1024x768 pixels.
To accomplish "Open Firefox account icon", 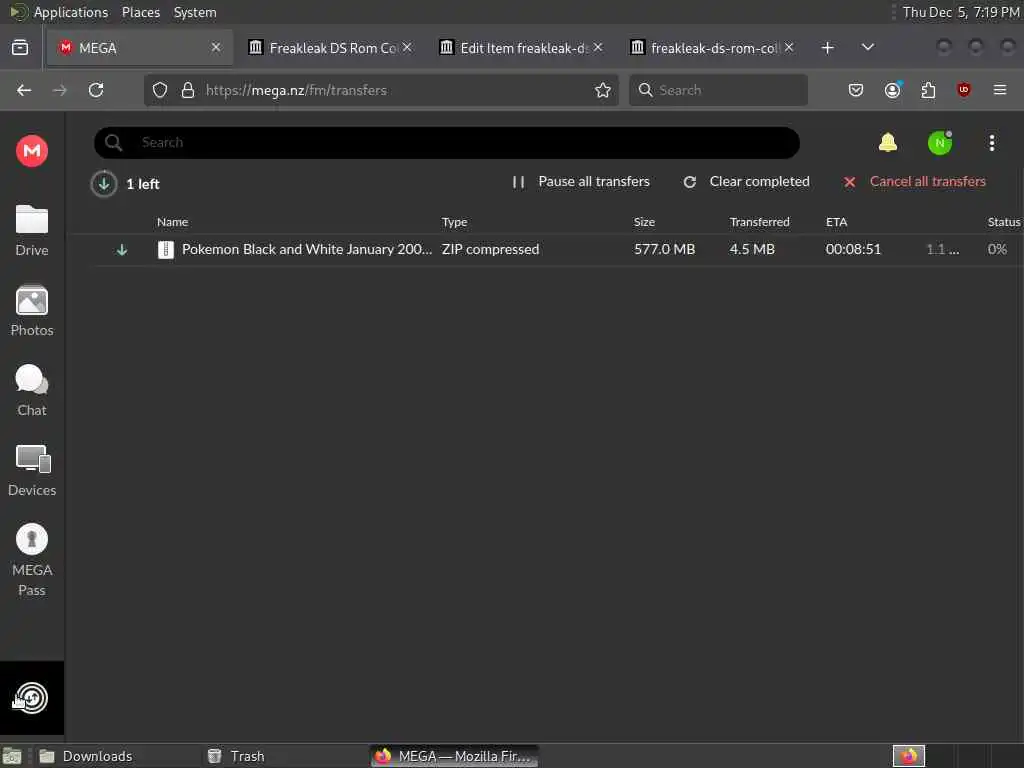I will point(893,90).
